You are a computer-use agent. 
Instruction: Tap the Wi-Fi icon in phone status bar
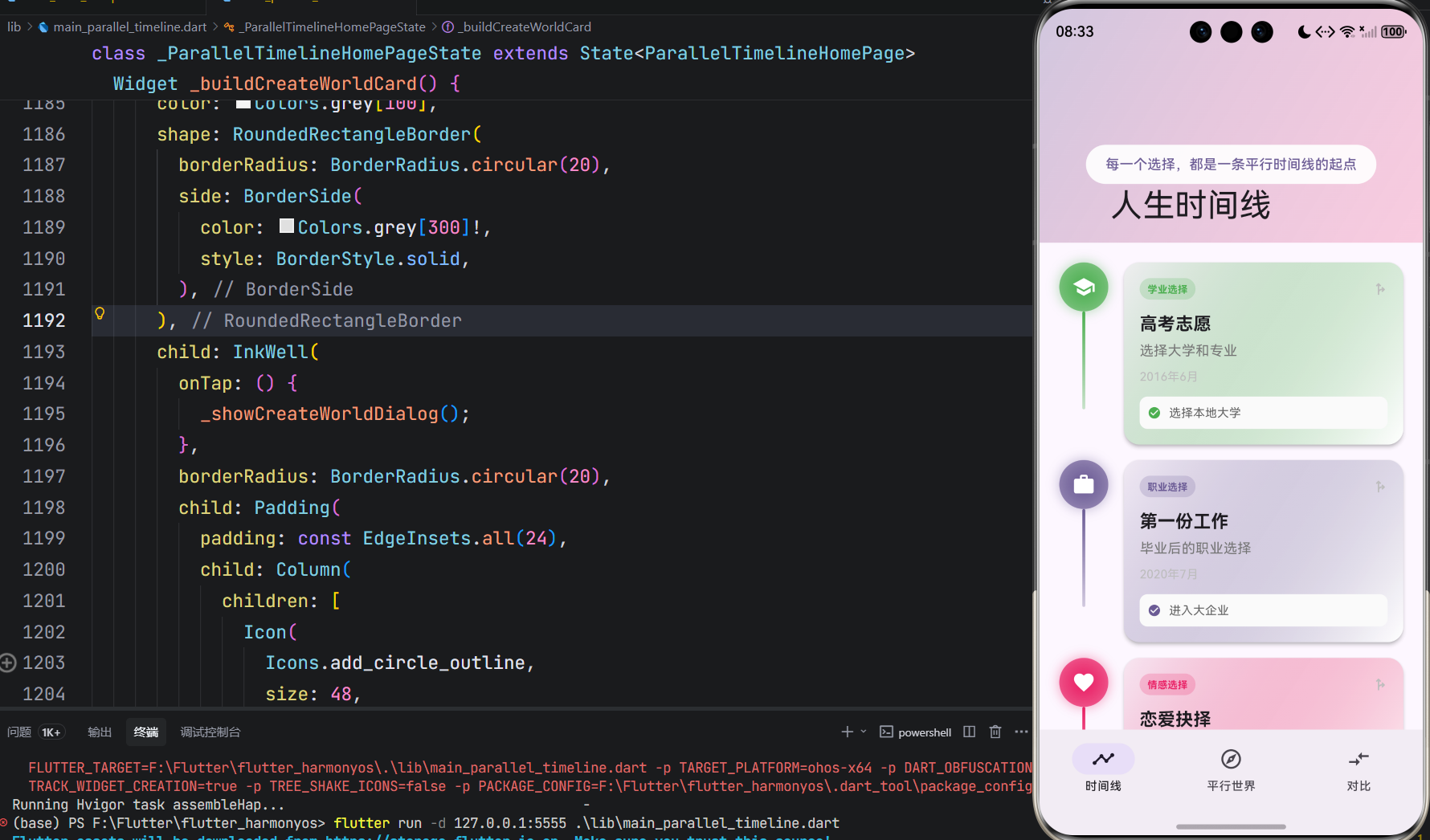pyautogui.click(x=1347, y=32)
